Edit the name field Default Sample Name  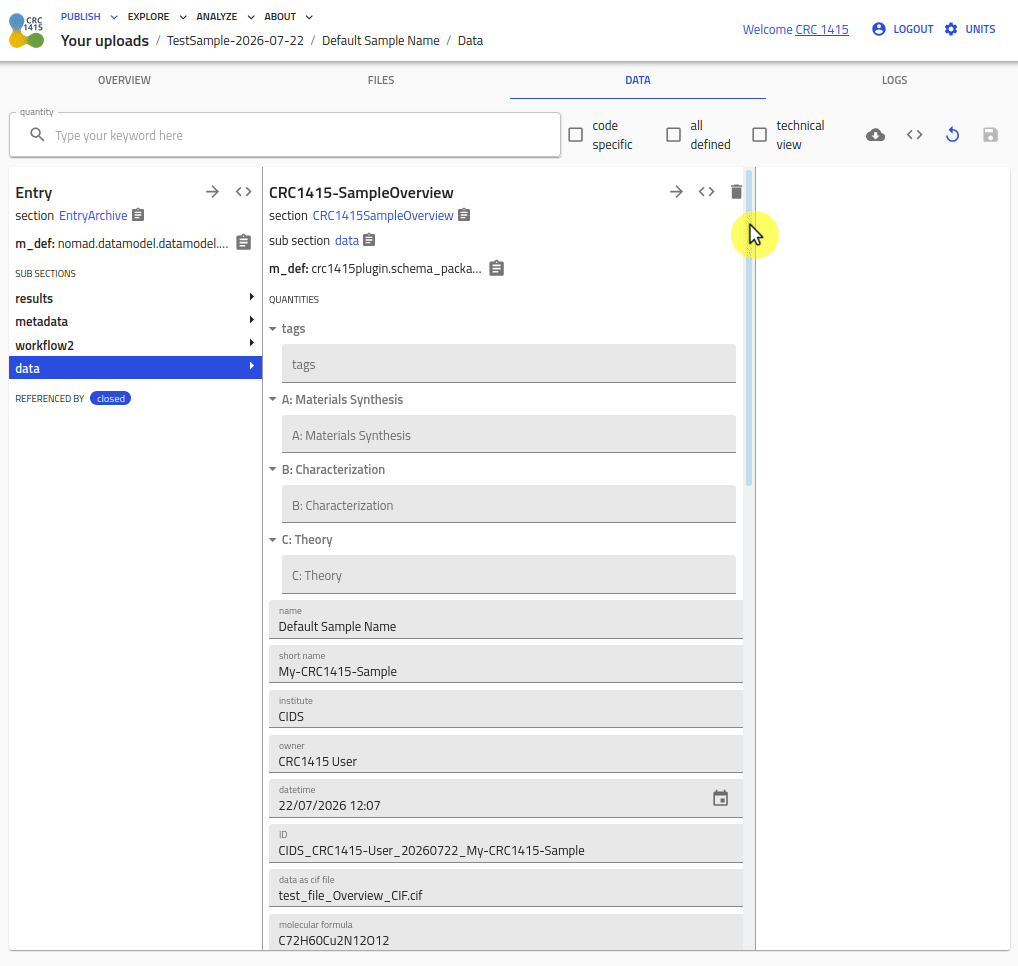tap(506, 620)
